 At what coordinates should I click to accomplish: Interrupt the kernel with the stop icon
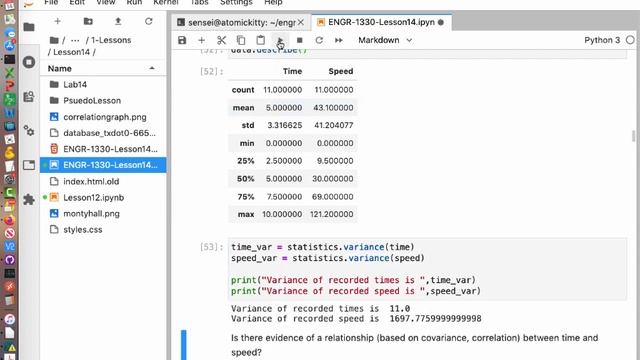(x=300, y=40)
